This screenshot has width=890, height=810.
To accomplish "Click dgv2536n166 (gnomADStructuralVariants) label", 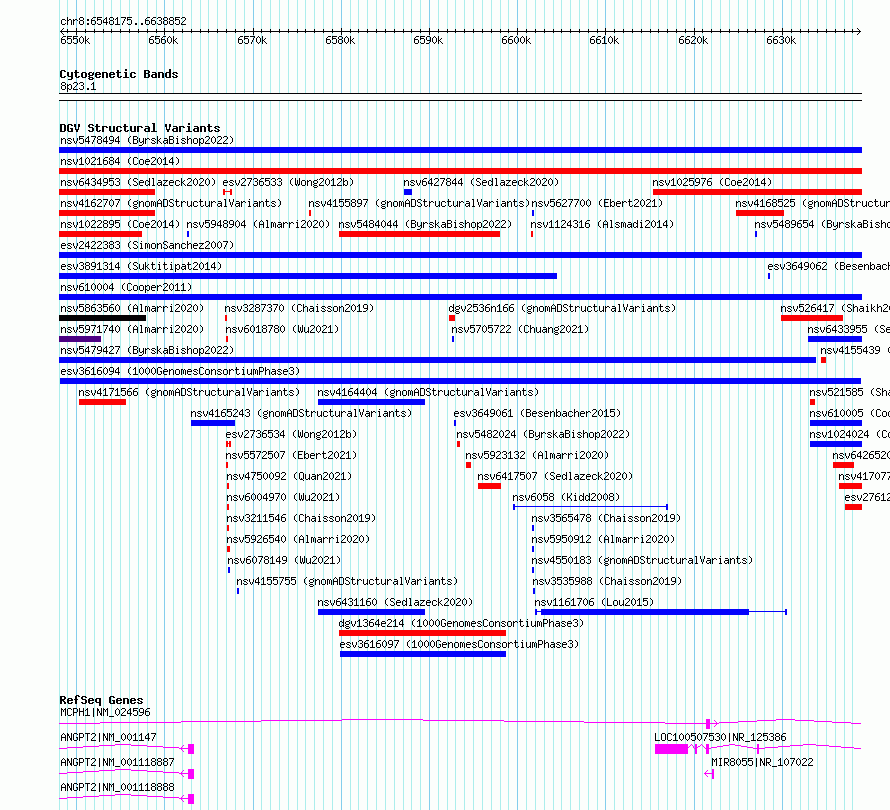I will pyautogui.click(x=562, y=308).
